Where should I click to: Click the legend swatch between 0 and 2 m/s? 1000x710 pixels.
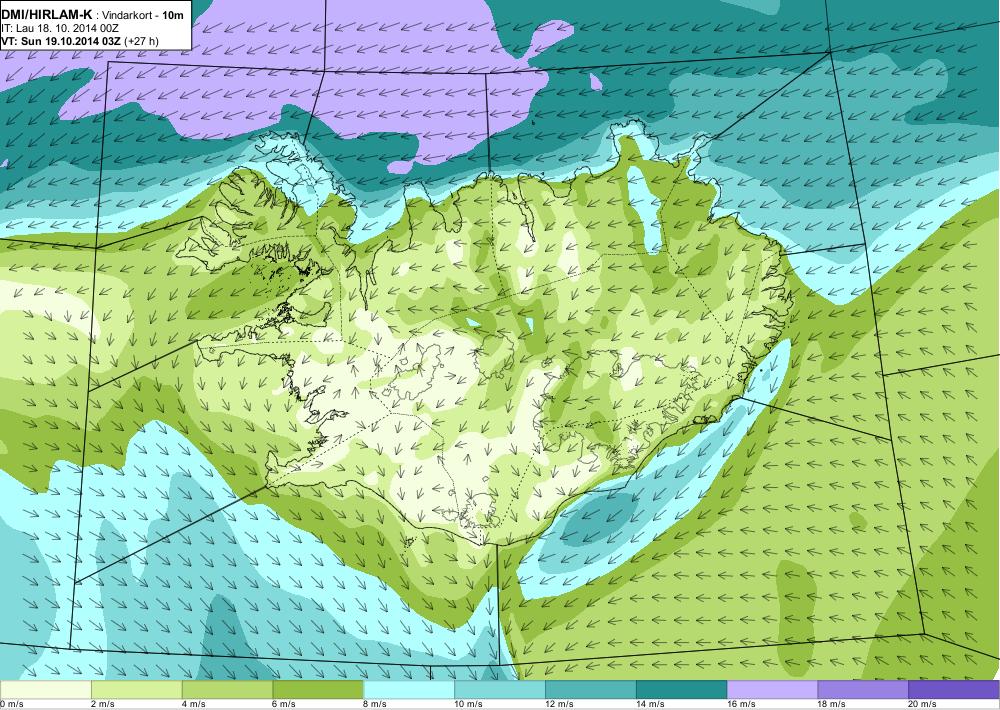pos(46,690)
